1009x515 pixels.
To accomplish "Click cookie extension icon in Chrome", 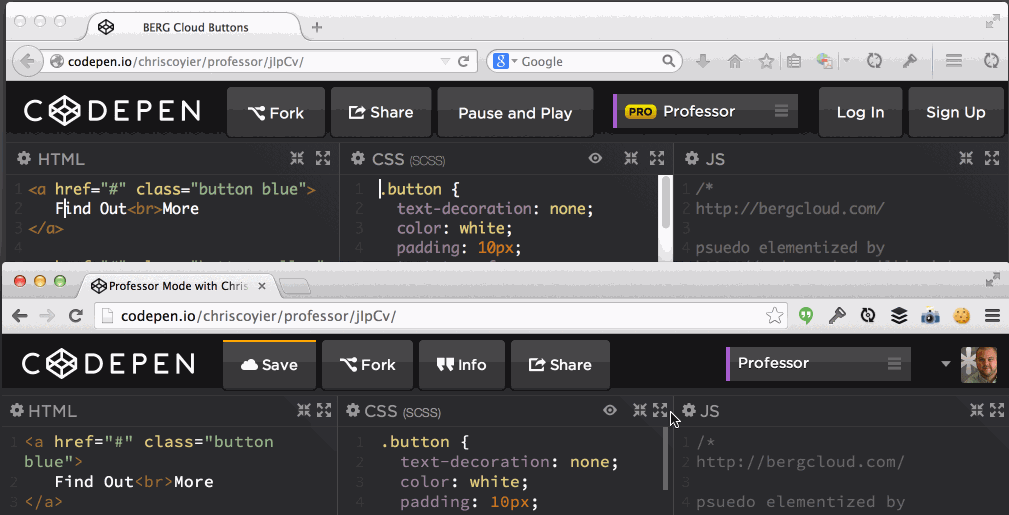I will click(961, 315).
